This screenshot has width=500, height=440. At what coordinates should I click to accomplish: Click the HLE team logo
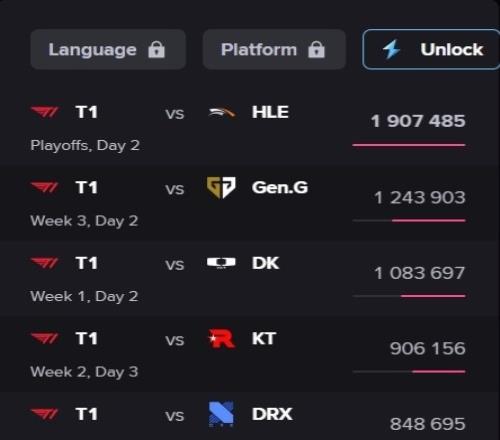(222, 113)
